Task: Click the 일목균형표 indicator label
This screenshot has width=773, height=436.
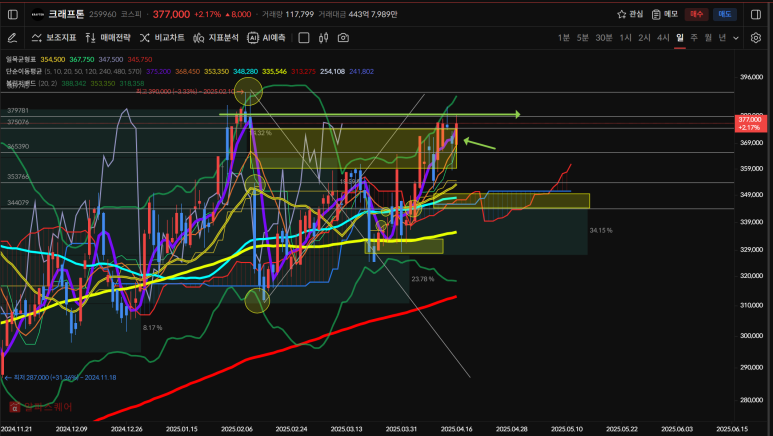Action: click(x=21, y=59)
